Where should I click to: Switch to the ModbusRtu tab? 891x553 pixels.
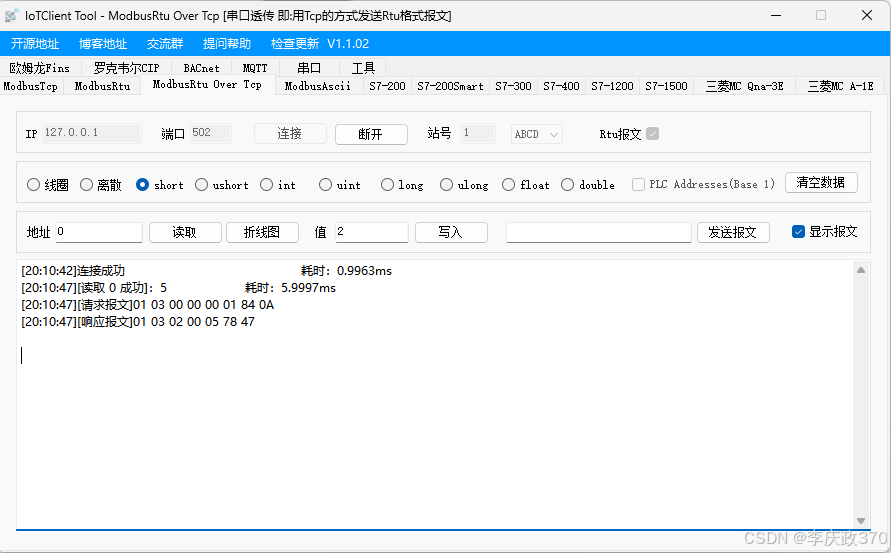102,86
